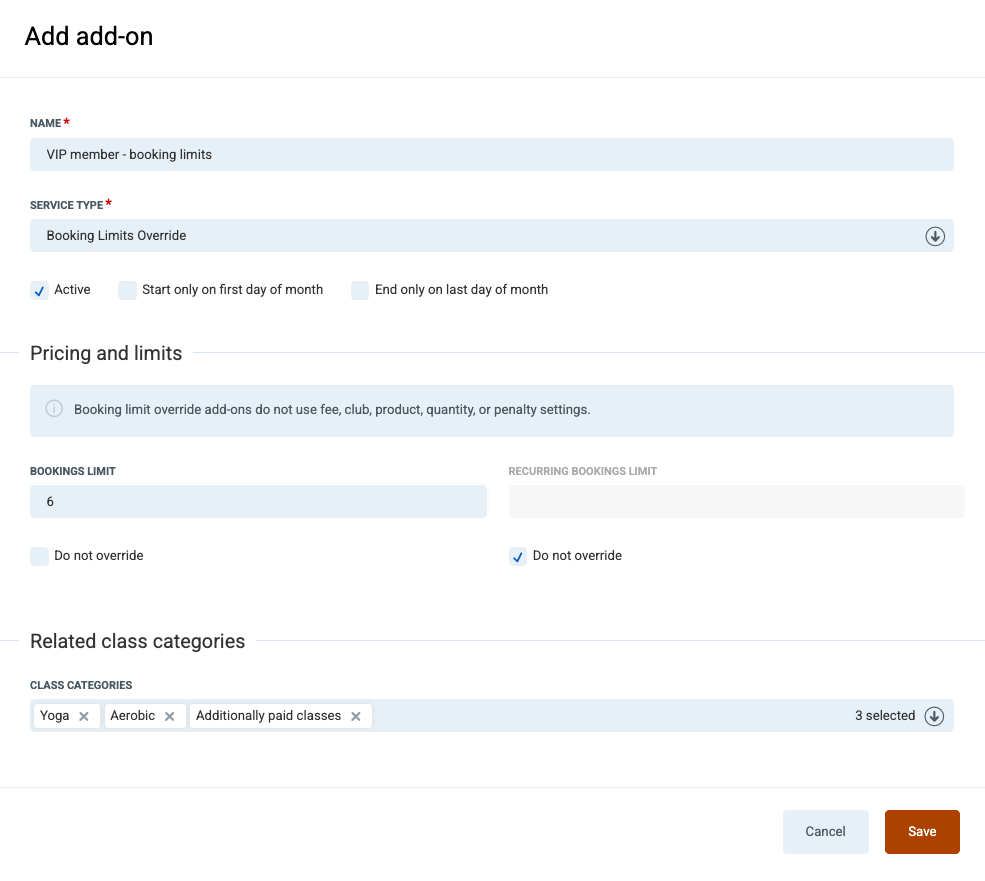Check Do not override under Bookings Limit
Viewport: 985px width, 881px height.
coord(40,556)
